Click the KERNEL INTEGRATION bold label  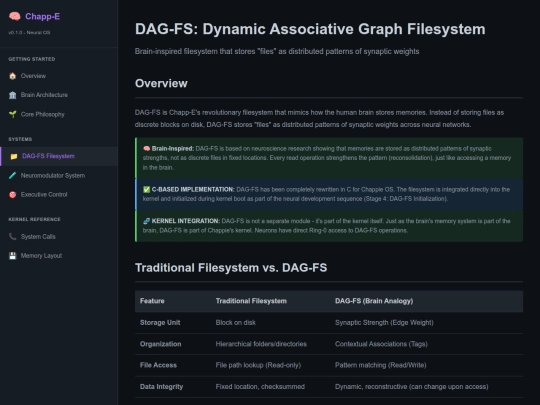186,221
